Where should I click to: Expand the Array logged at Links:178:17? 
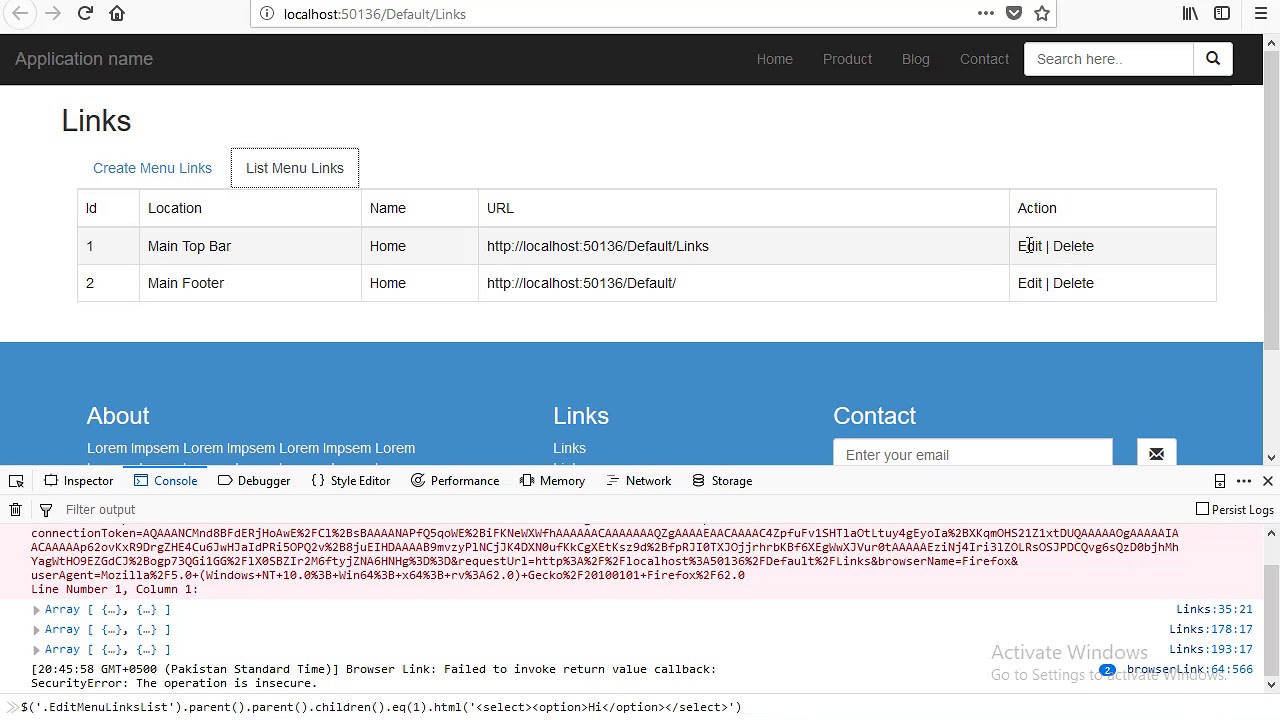tap(36, 630)
